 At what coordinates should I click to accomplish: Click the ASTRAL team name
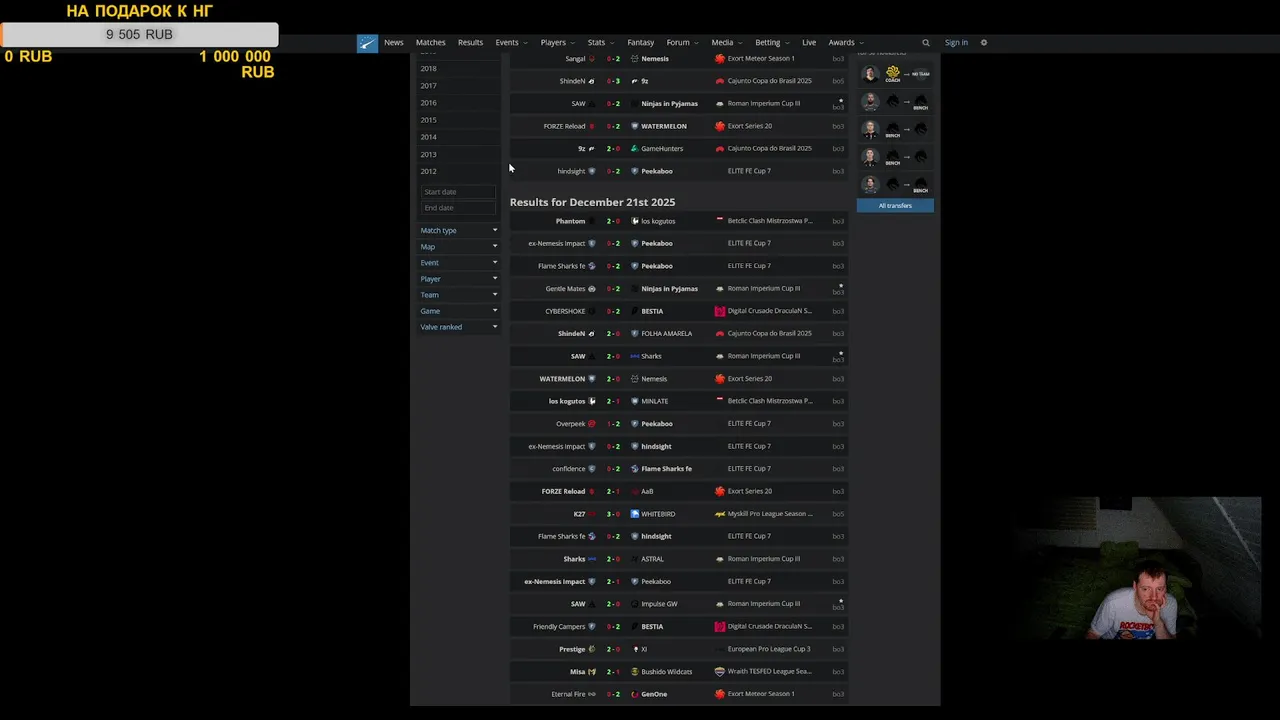coord(652,559)
